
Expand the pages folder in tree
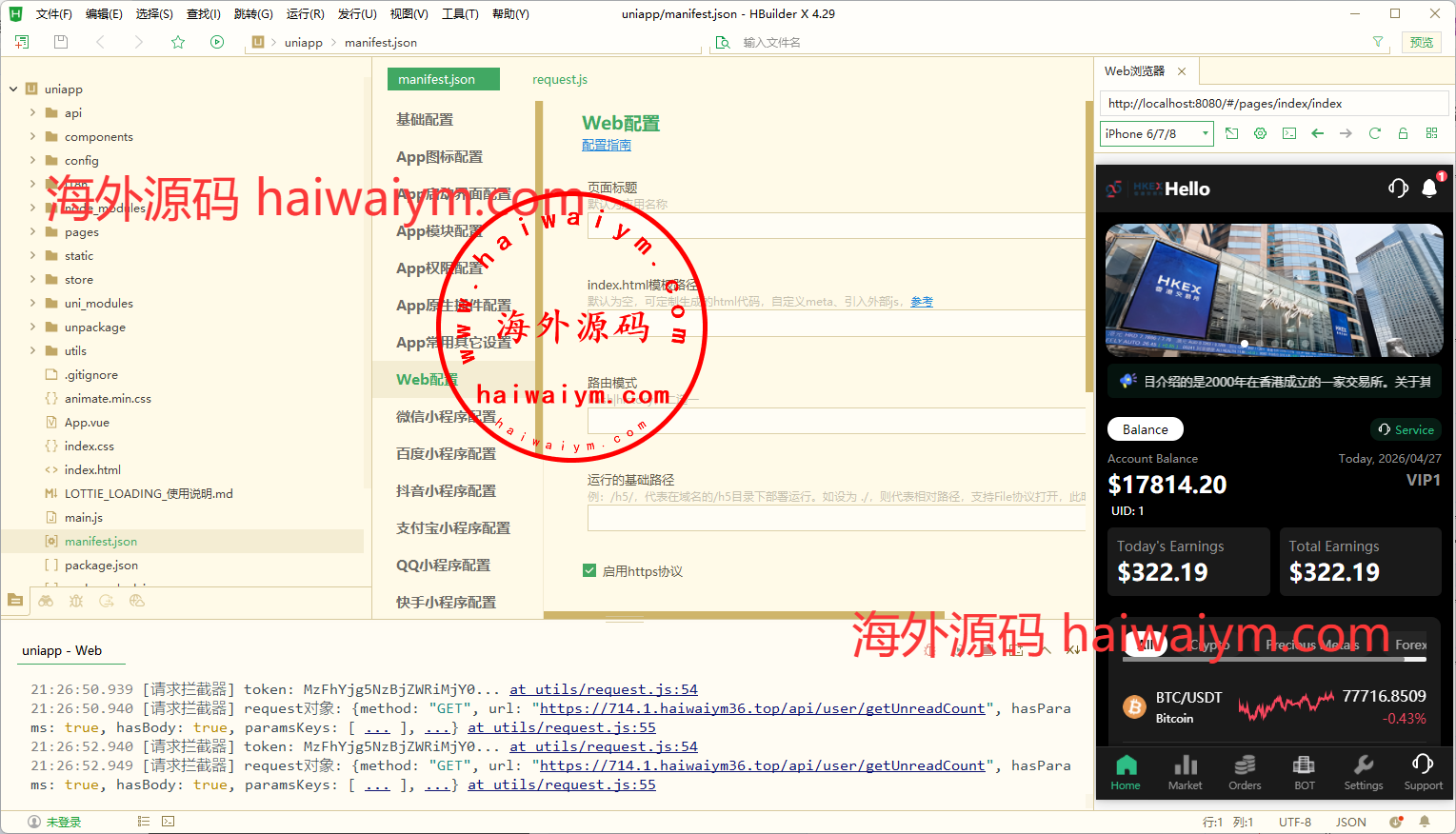[33, 231]
